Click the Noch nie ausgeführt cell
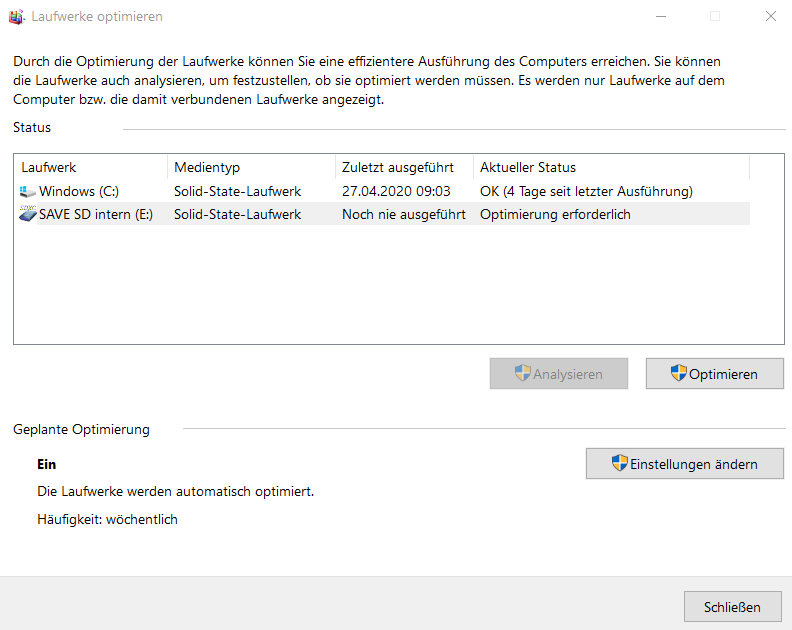792x630 pixels. point(404,214)
